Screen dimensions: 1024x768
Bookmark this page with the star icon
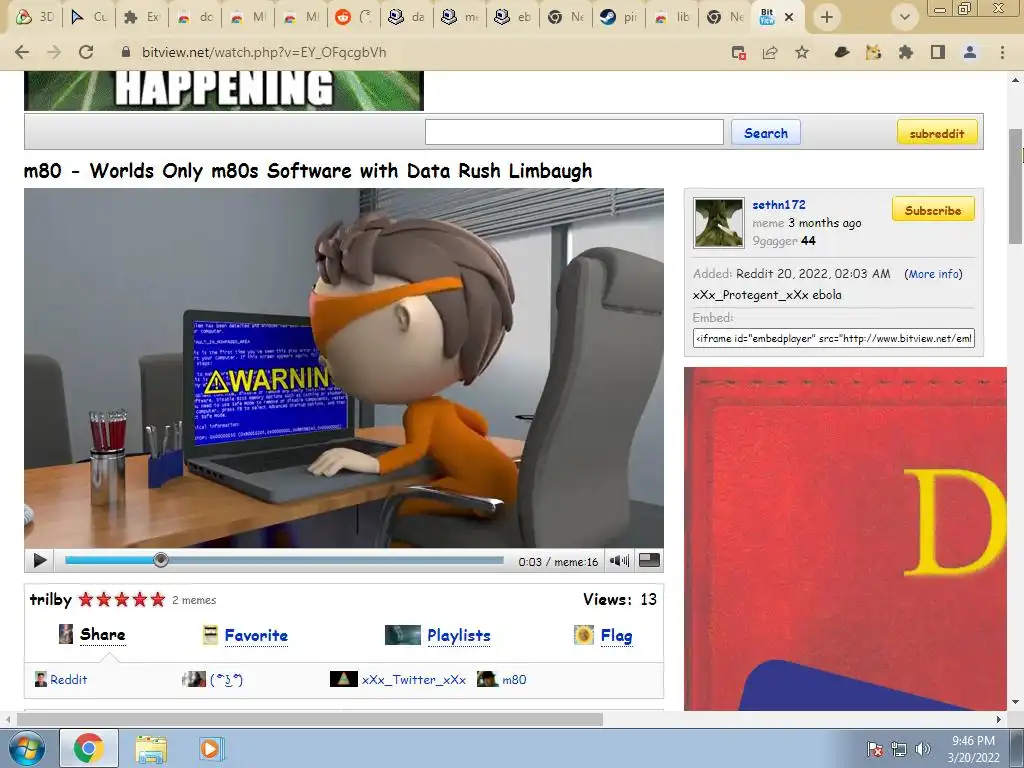coord(802,53)
